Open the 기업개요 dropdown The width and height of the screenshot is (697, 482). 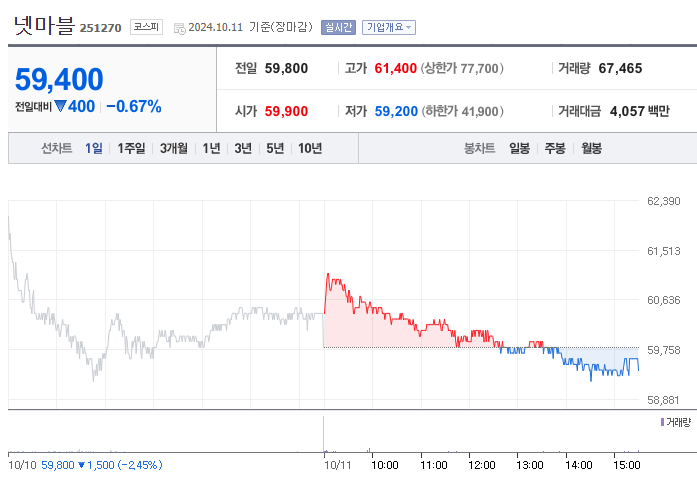point(389,28)
